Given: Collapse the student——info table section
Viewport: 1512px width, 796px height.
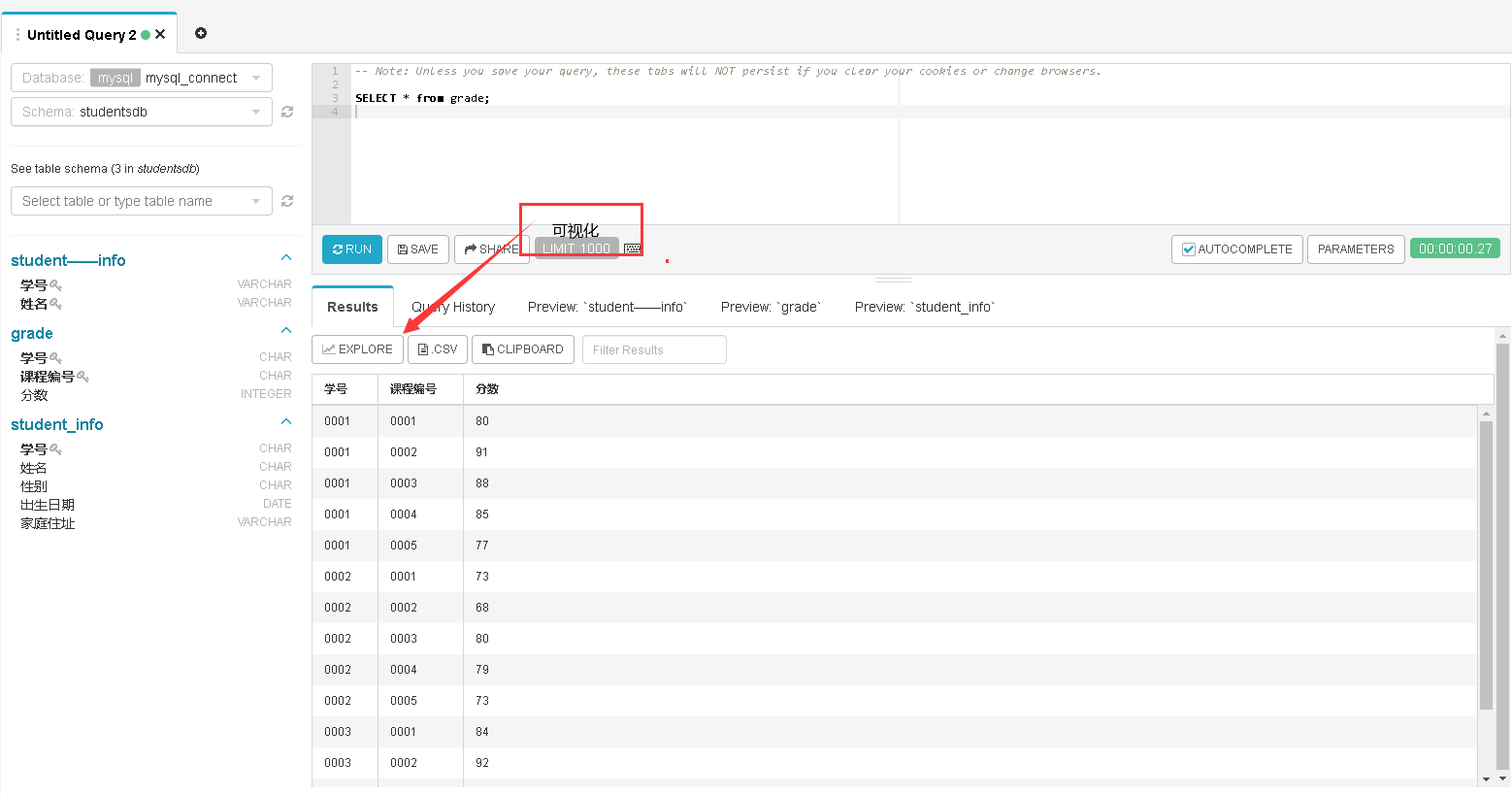Looking at the screenshot, I should point(286,258).
